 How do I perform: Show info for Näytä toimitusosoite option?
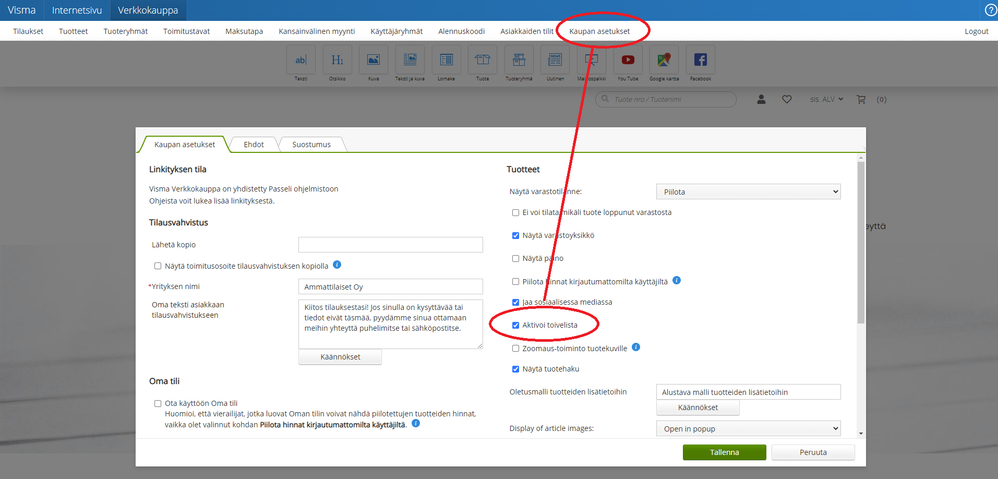click(x=337, y=265)
